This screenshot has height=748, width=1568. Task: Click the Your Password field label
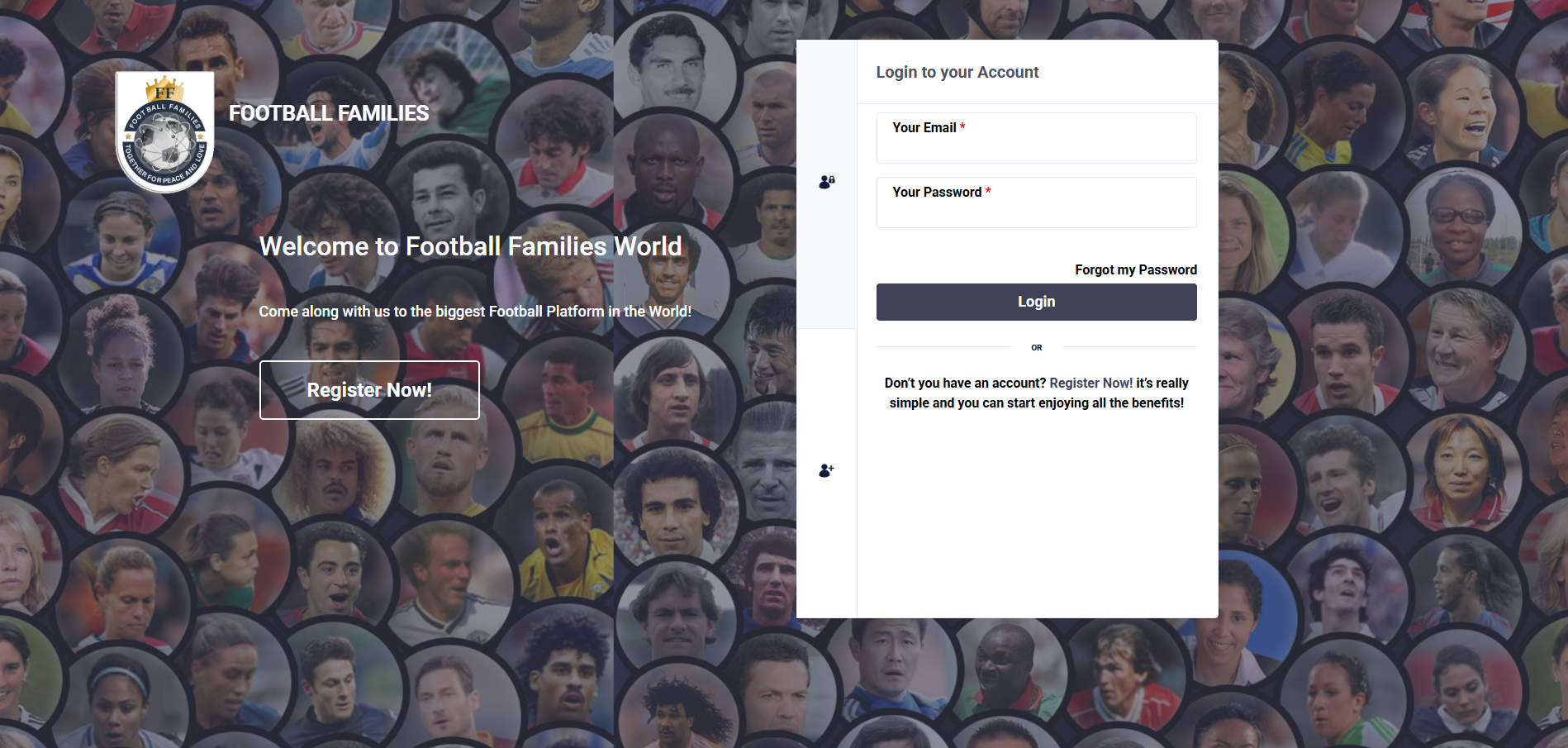point(937,193)
